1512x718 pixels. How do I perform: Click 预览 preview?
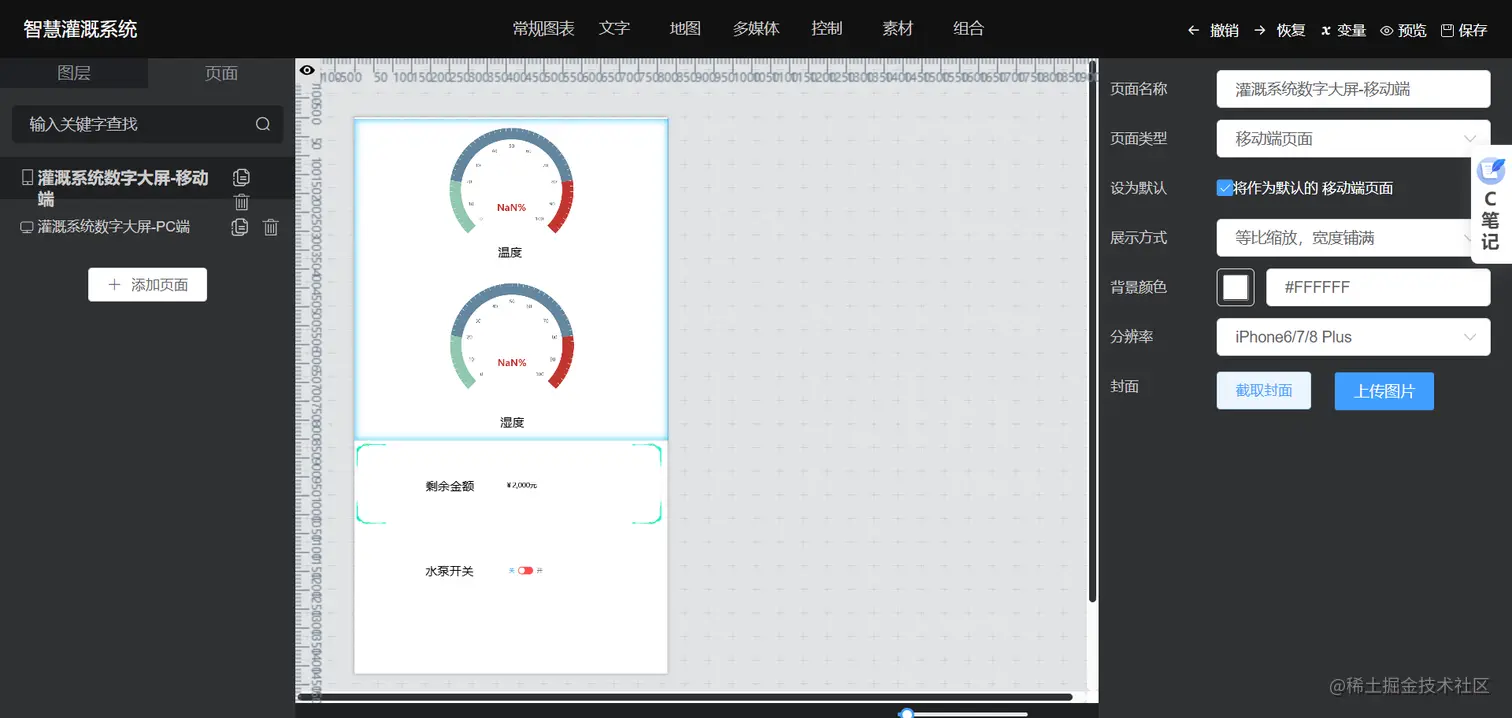[1403, 30]
